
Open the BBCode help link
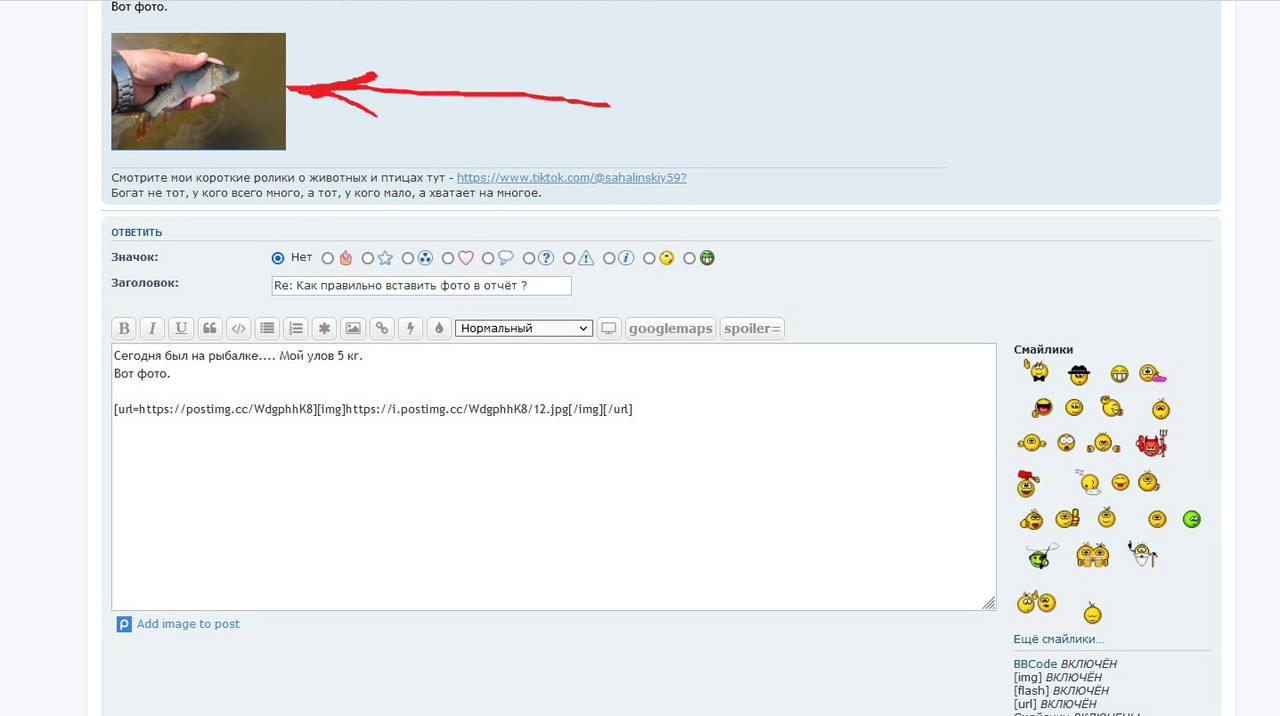coord(1035,664)
